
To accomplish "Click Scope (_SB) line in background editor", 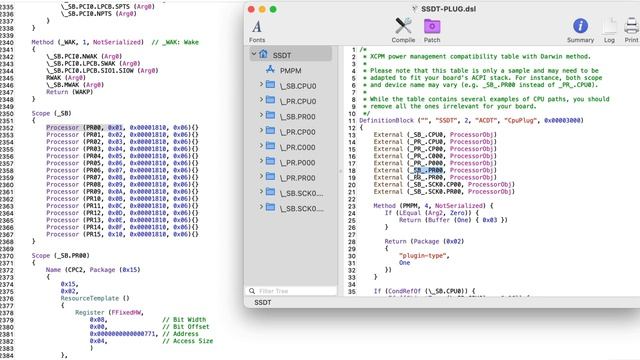I will coord(51,113).
